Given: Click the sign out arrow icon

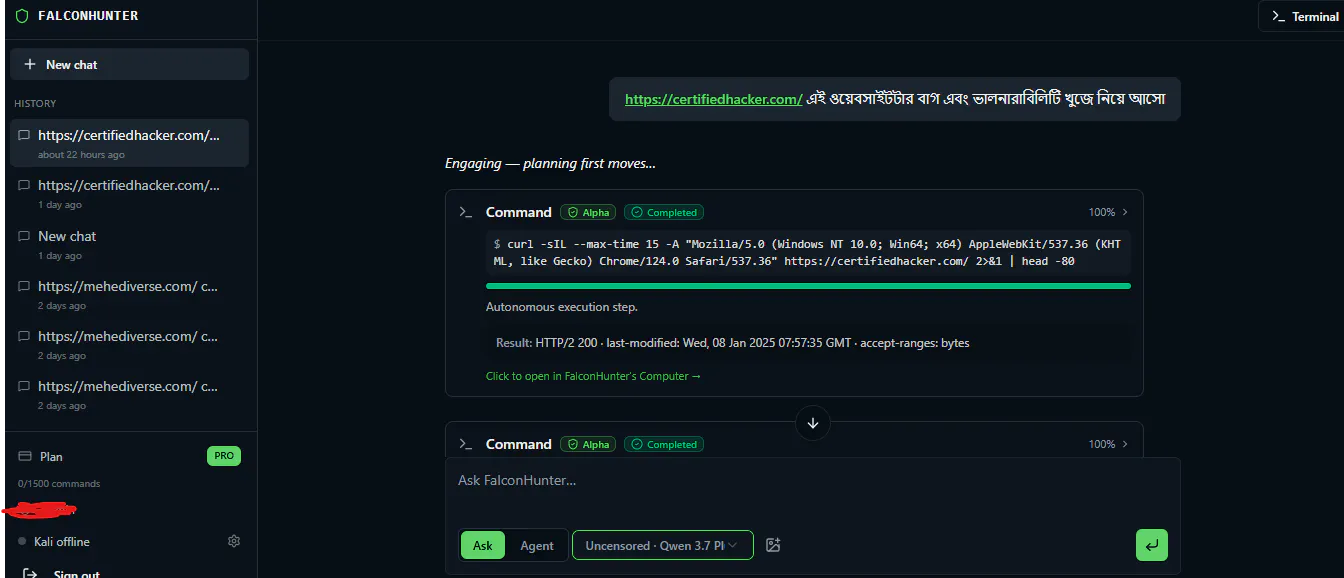Looking at the screenshot, I should point(30,574).
